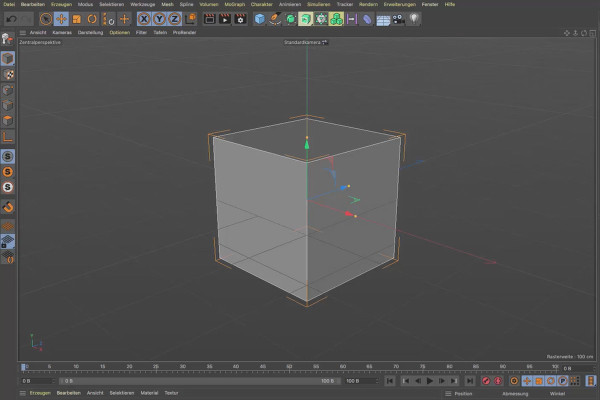Screen dimensions: 600x400
Task: Add a cube primitive object
Action: (259, 19)
